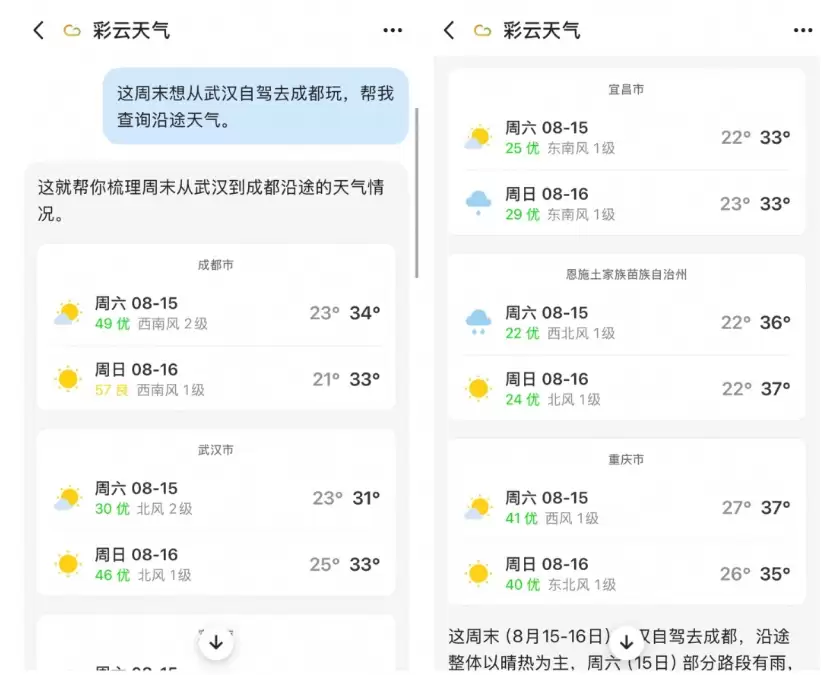Open the three-dot menu in right header
This screenshot has height=675, width=821.
tap(803, 30)
